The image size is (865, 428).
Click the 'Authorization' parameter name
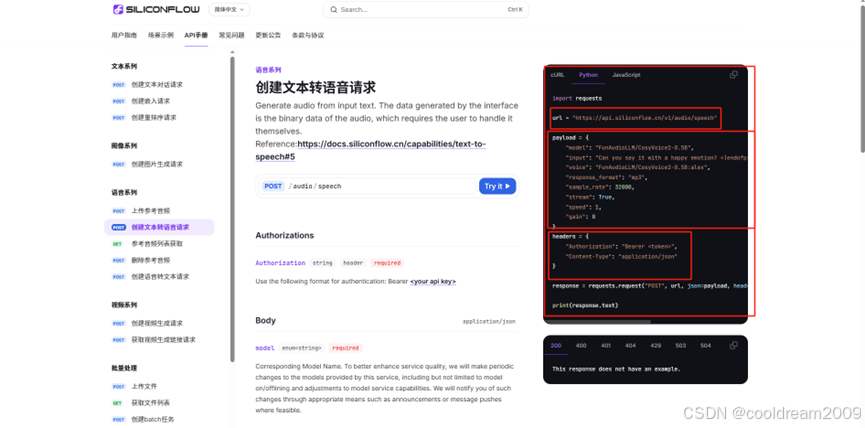[280, 263]
